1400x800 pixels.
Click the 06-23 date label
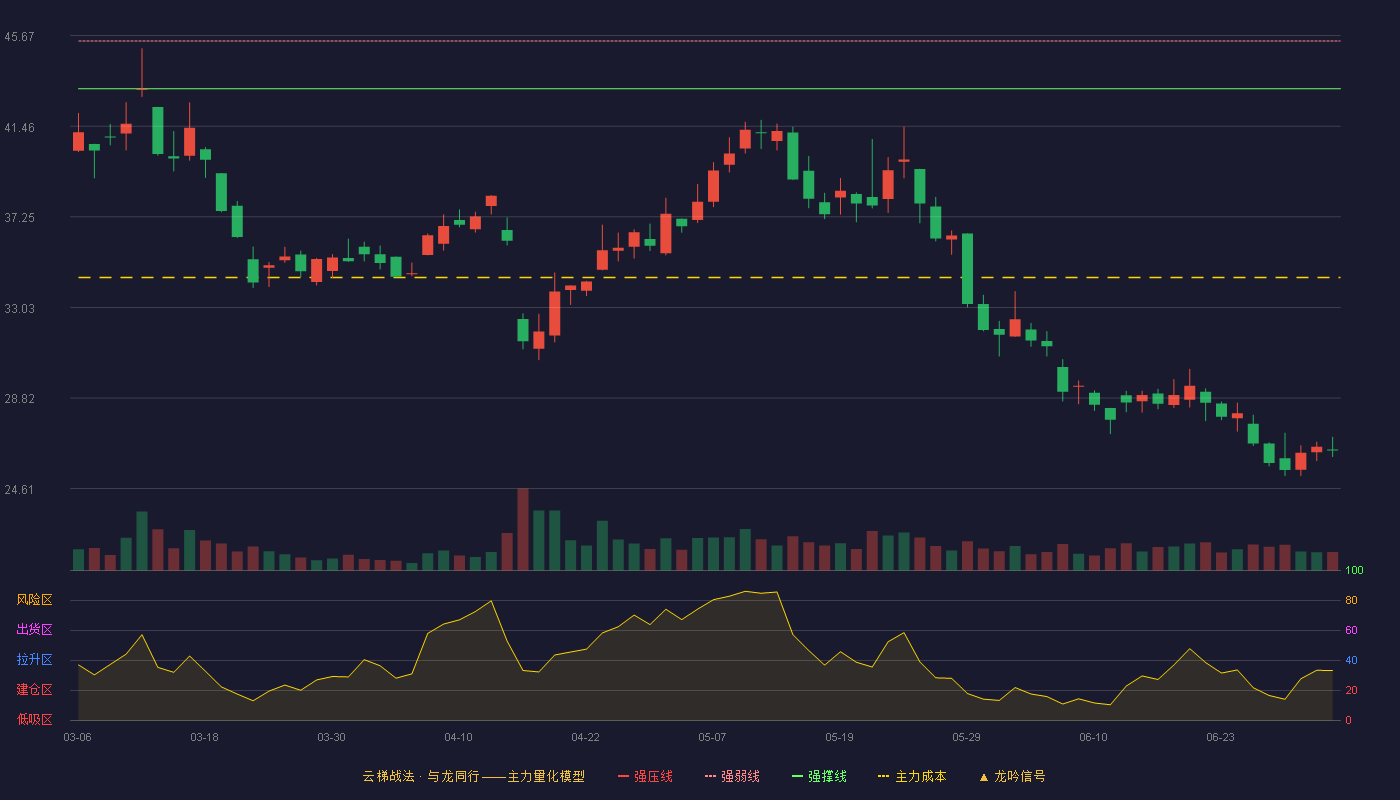(1220, 737)
